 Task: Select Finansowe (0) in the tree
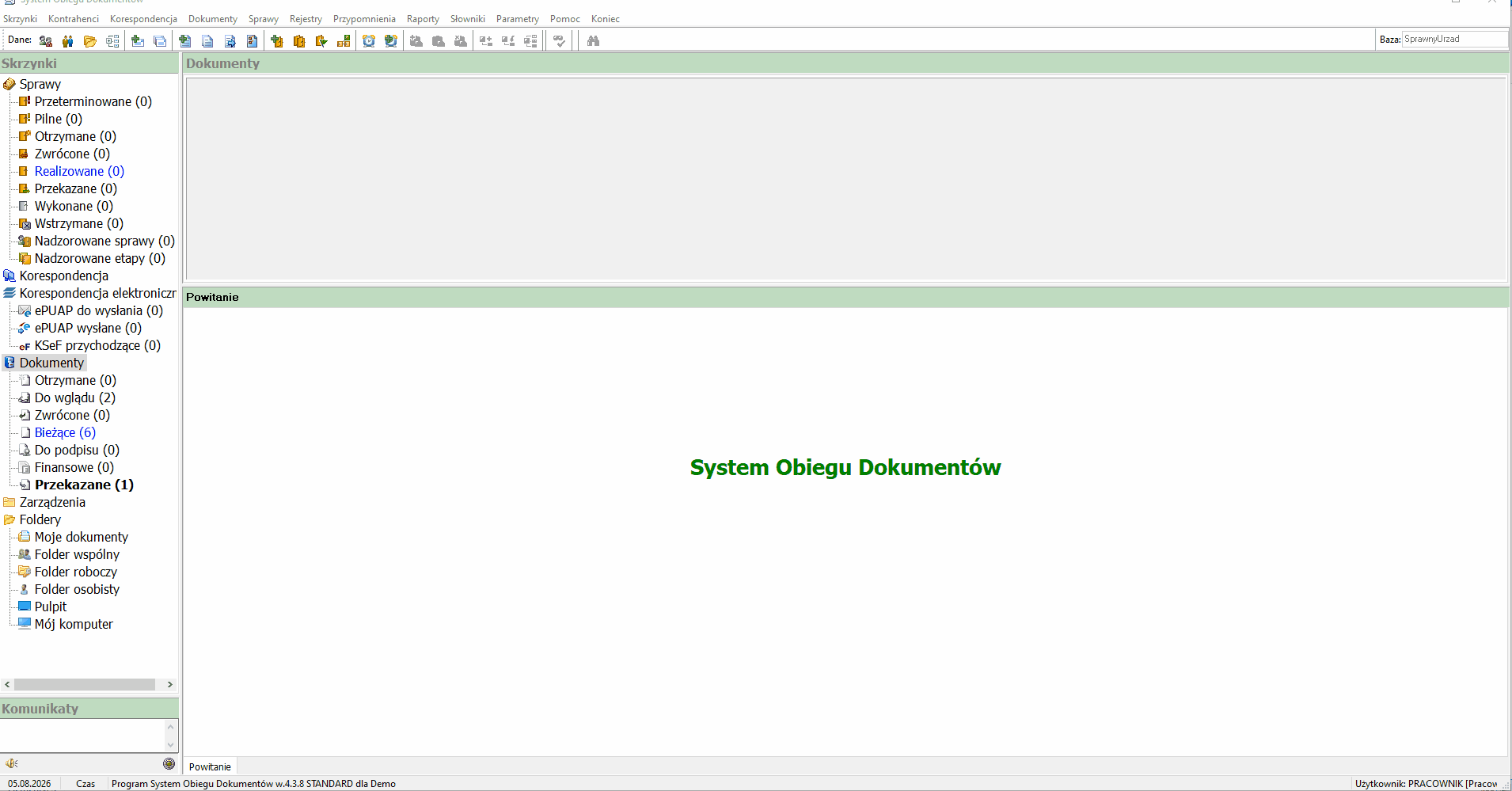(x=74, y=467)
